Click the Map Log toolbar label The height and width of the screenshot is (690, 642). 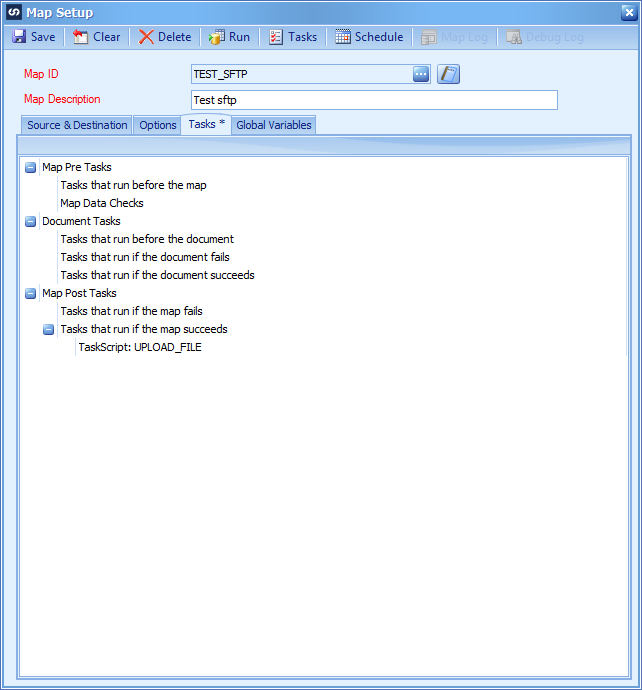tap(464, 37)
